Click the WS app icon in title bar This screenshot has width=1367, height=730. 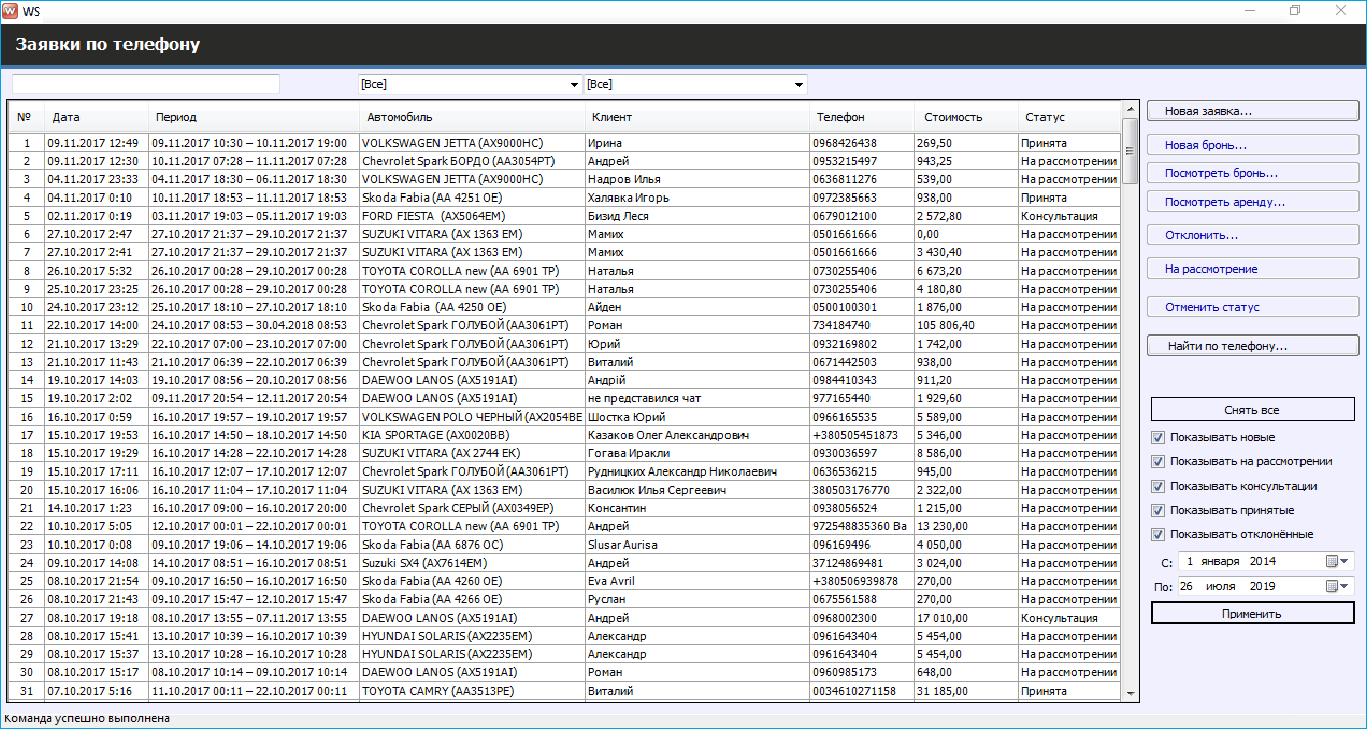(11, 11)
